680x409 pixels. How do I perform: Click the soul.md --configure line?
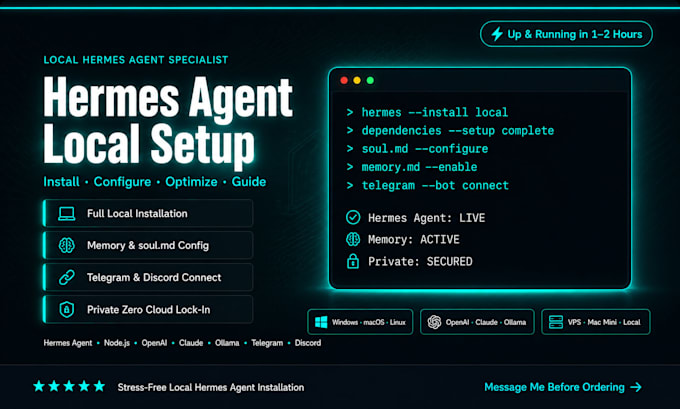[x=417, y=149]
